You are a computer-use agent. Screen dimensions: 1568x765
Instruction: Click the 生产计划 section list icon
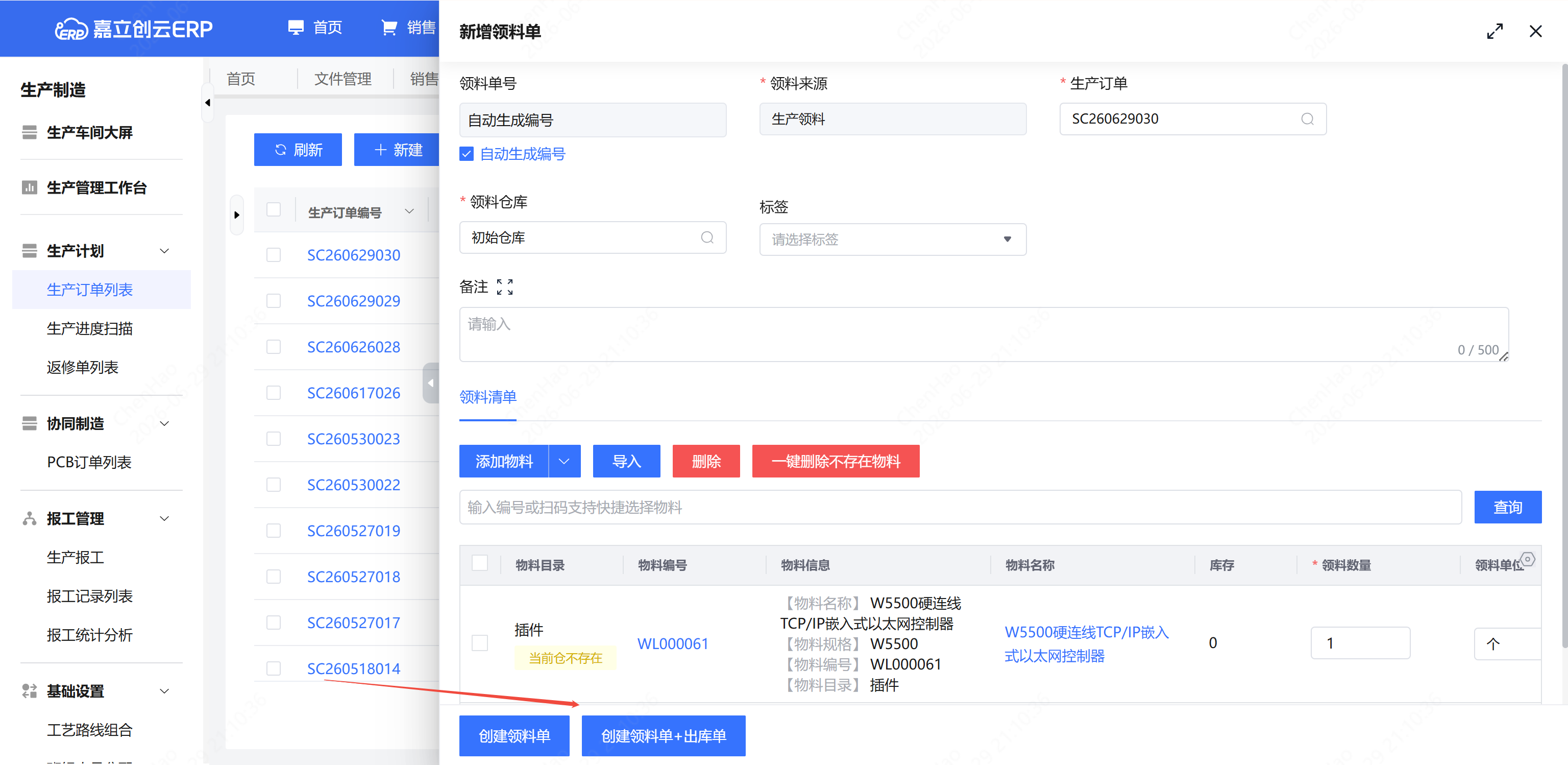pos(29,251)
